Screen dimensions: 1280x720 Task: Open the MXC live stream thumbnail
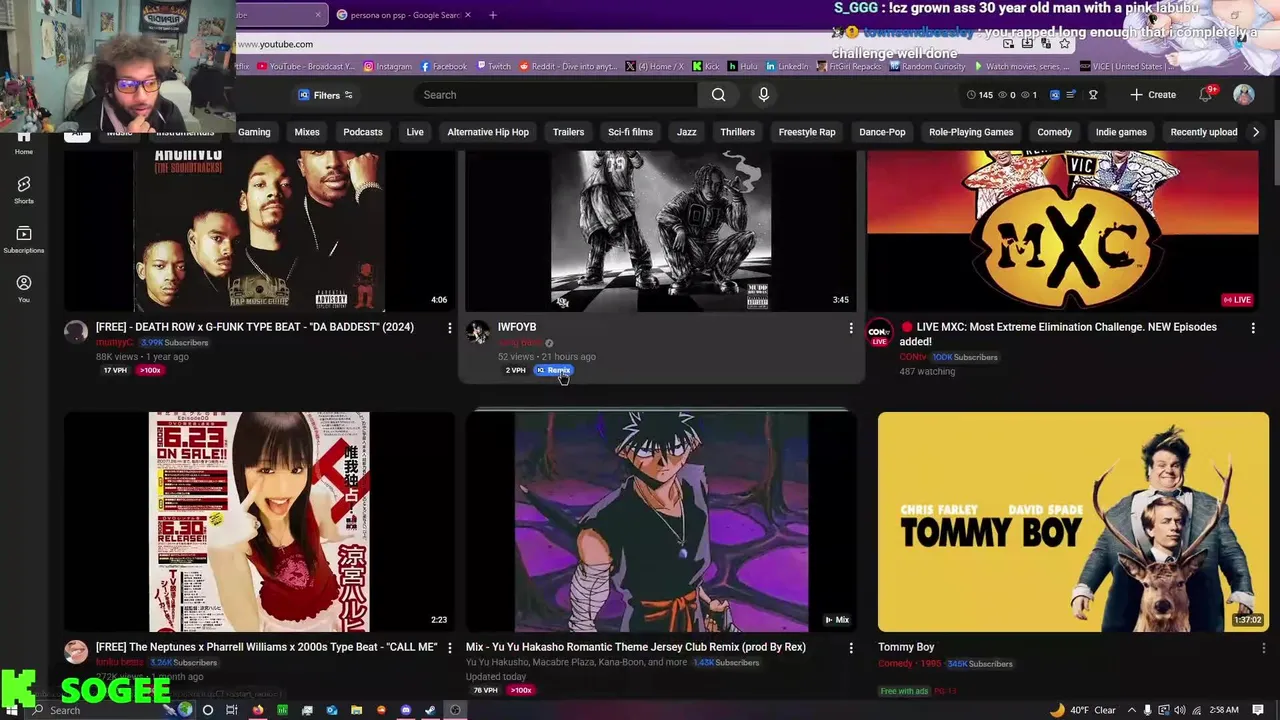pos(1062,231)
